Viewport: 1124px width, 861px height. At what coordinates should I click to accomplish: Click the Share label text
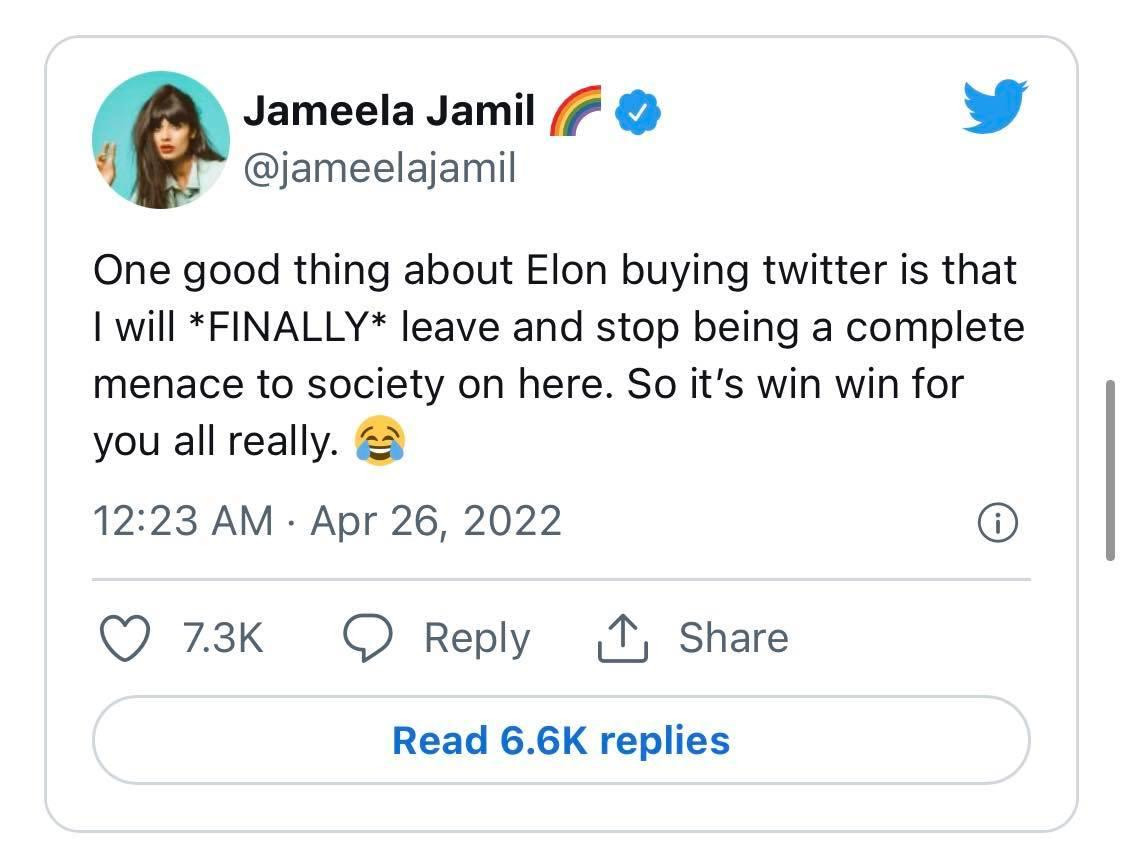(x=734, y=637)
